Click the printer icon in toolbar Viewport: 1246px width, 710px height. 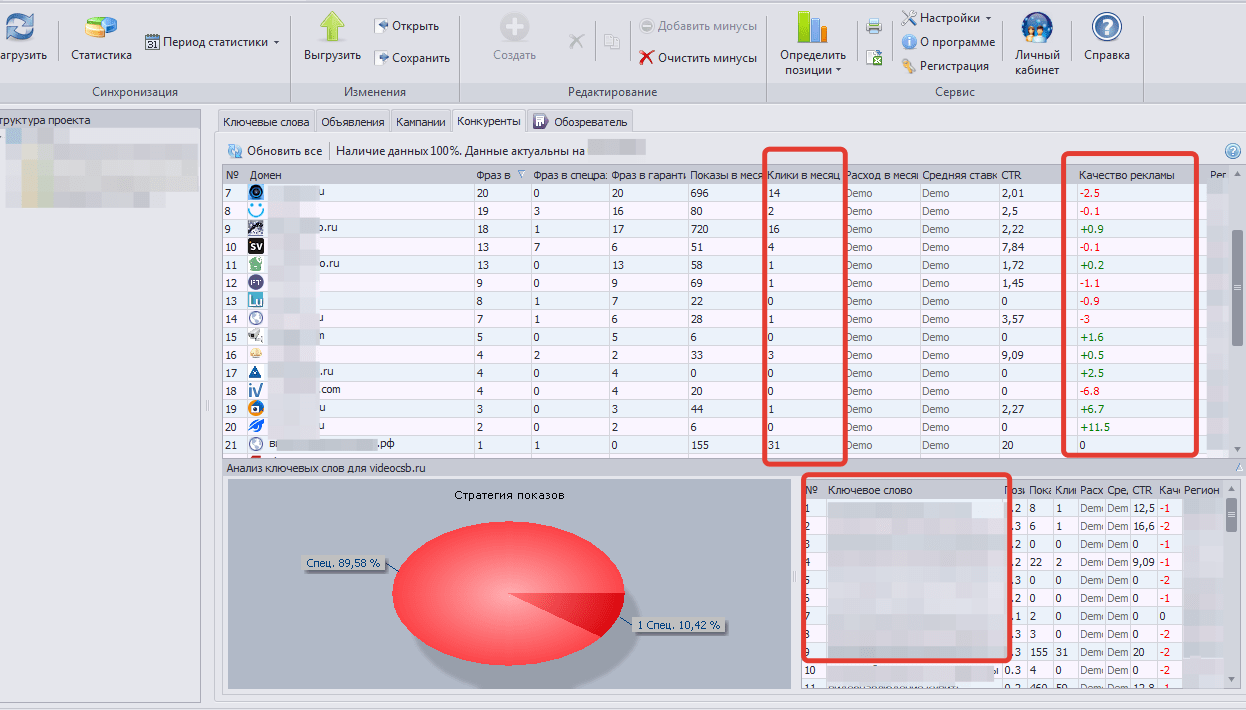(x=873, y=26)
